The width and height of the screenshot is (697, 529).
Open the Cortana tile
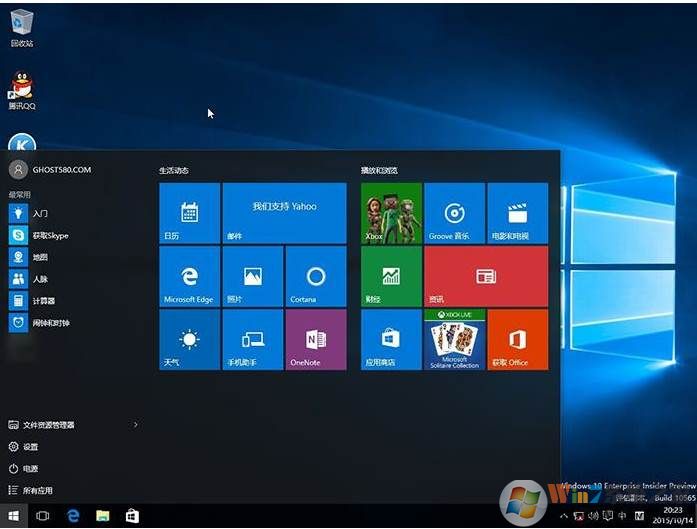316,276
